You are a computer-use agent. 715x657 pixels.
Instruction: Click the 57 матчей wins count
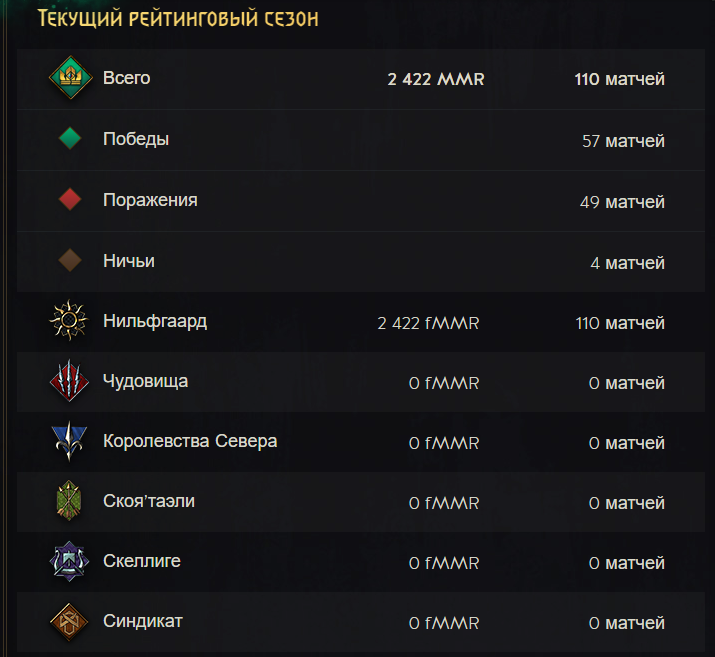coord(623,141)
